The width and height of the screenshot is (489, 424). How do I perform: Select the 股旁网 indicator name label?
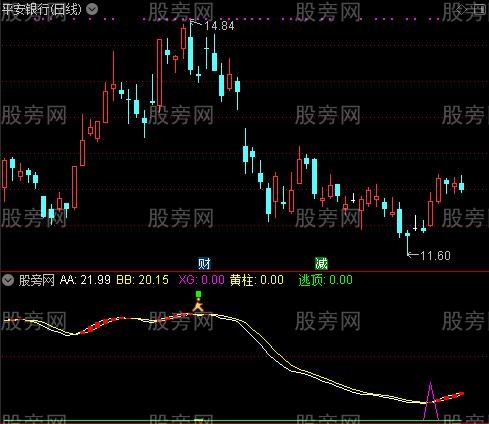pyautogui.click(x=37, y=280)
